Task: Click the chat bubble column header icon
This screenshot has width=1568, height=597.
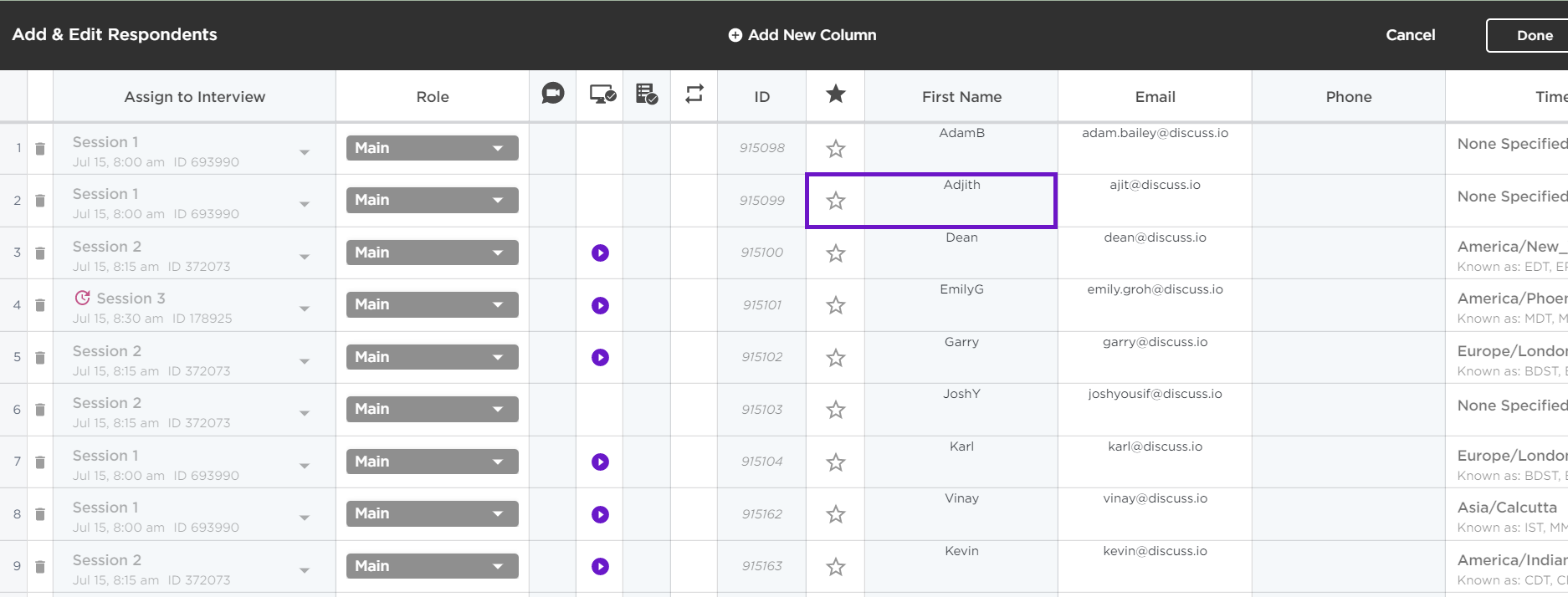Action: [553, 94]
